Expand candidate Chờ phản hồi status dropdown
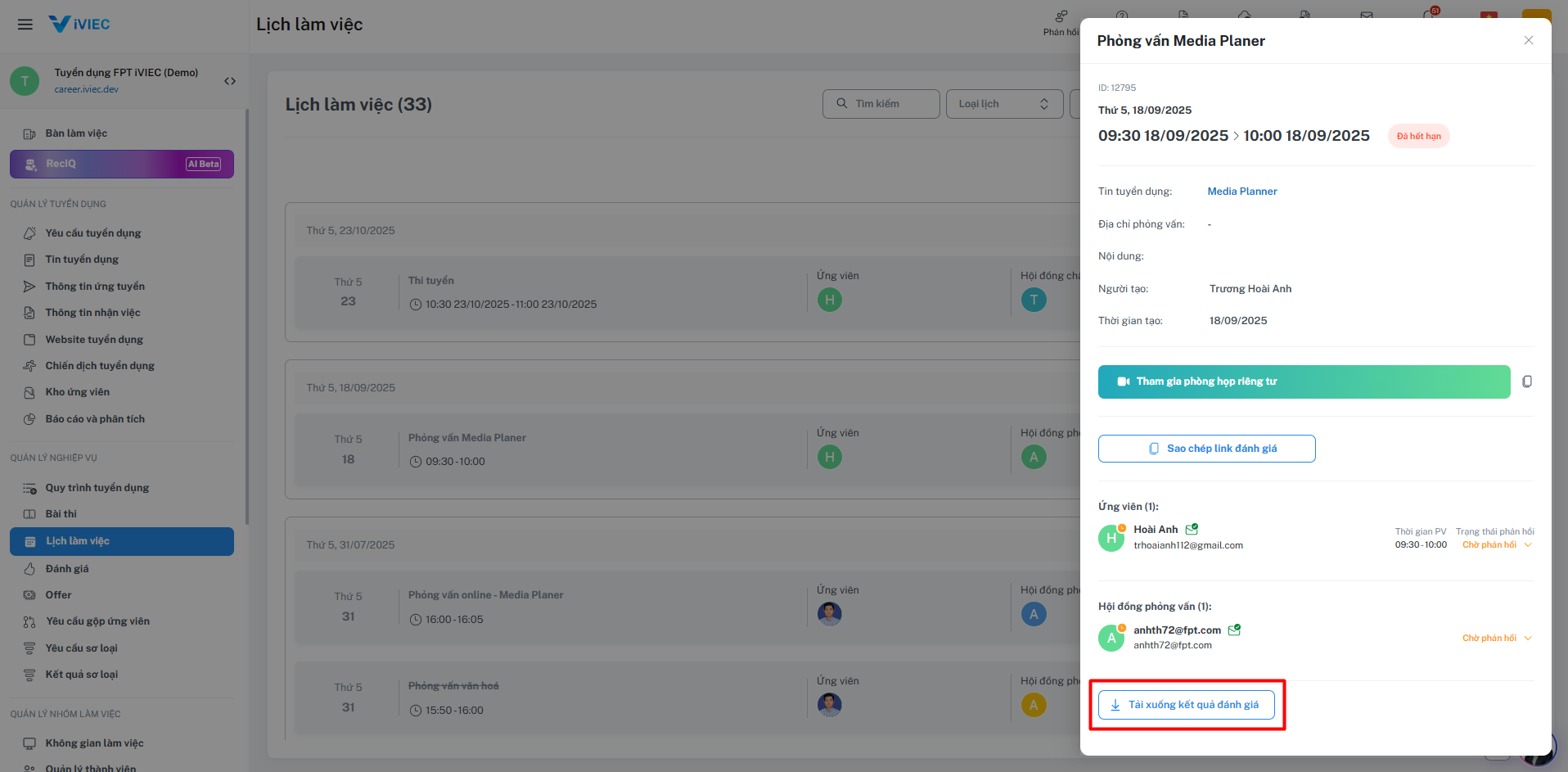This screenshot has height=772, width=1568. [1497, 545]
